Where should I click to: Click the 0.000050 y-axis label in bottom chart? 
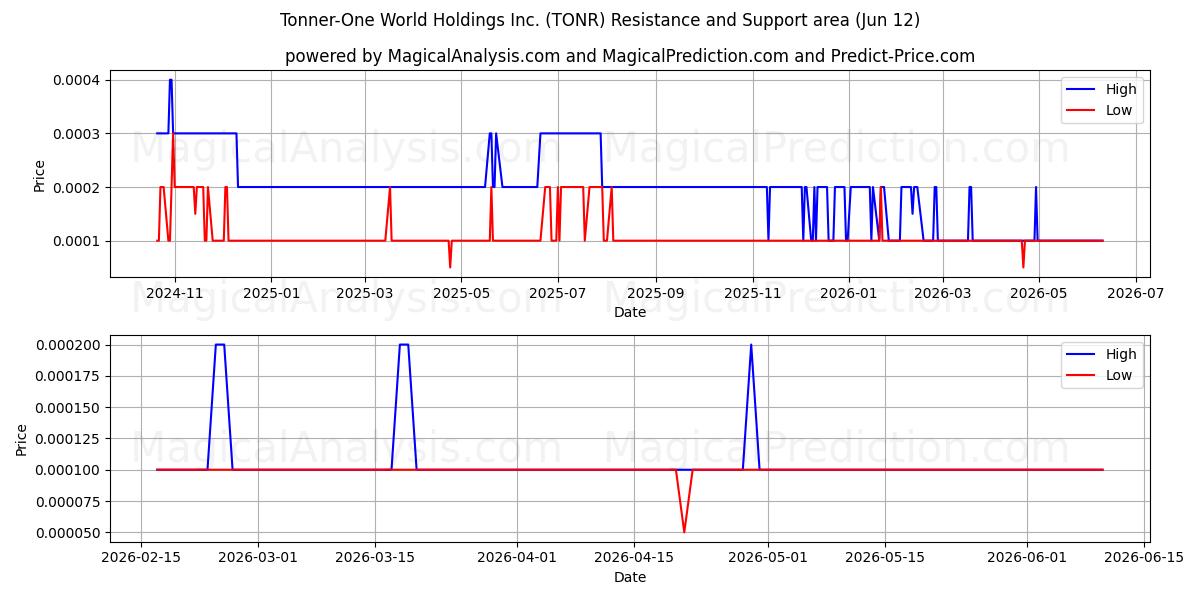click(66, 533)
